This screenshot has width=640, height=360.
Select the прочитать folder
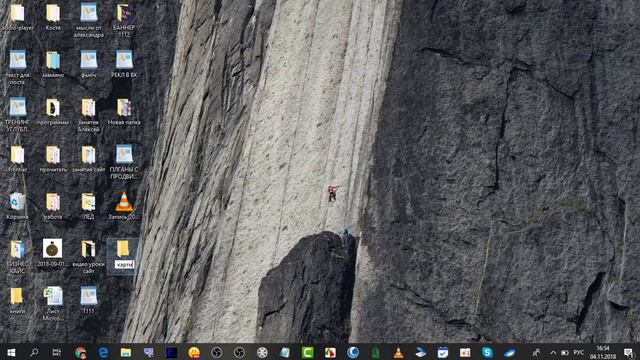pyautogui.click(x=53, y=159)
